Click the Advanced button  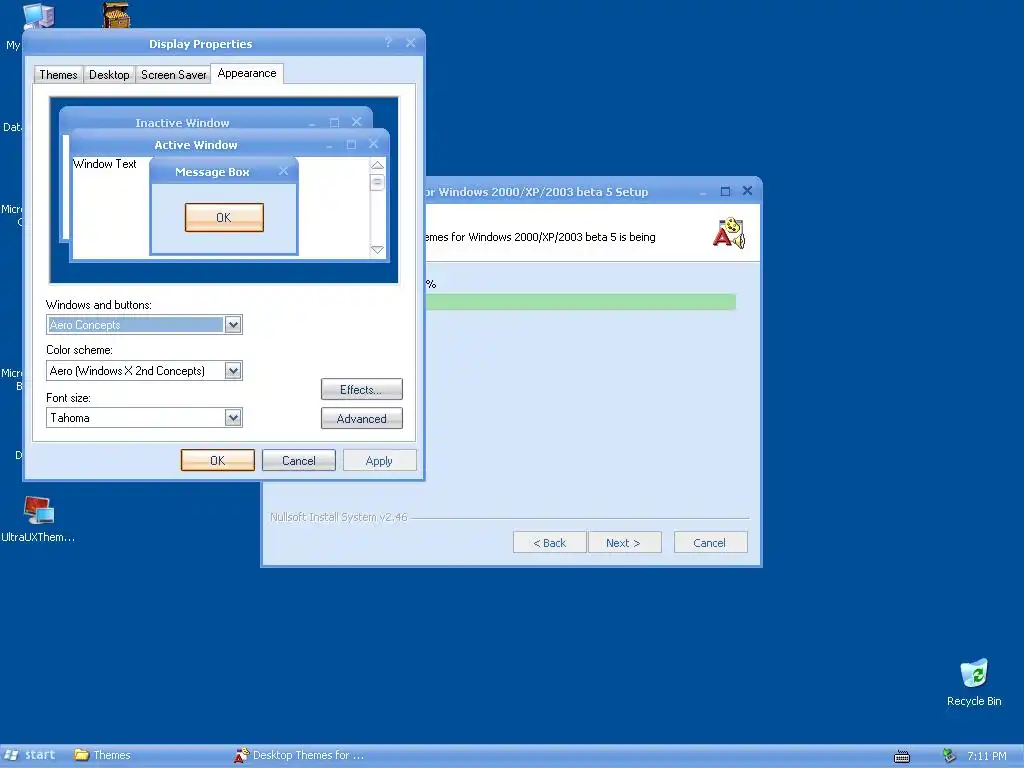361,419
